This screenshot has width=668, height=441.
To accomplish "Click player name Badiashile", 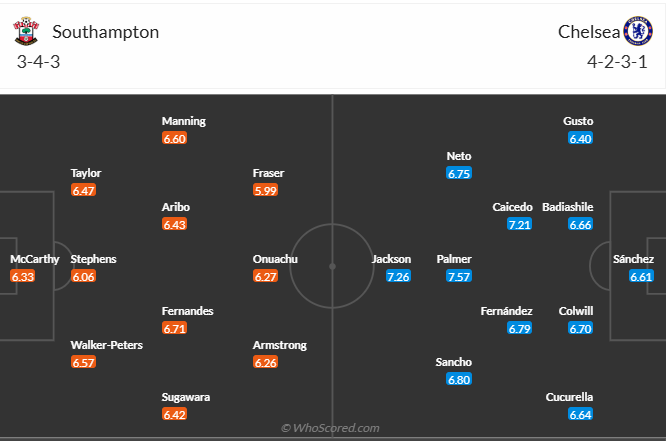I will 567,207.
